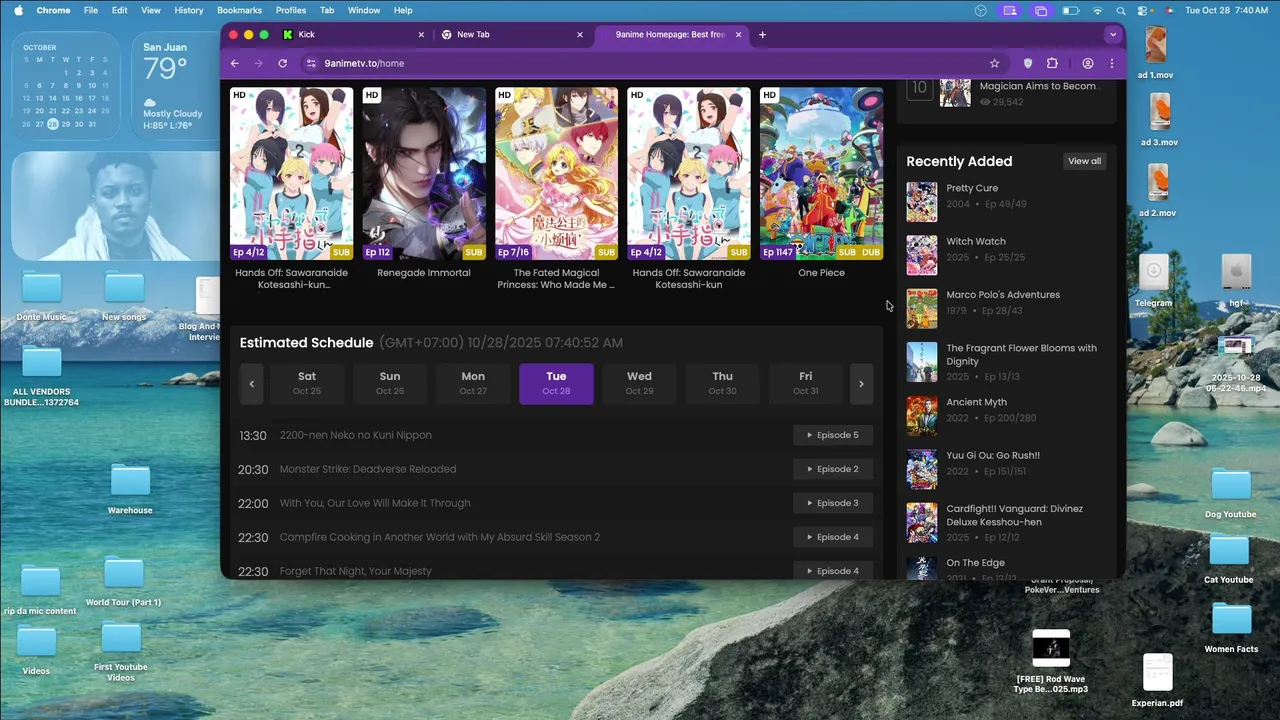The height and width of the screenshot is (720, 1280).
Task: Close the 9anime Homepage tab
Action: [739, 34]
